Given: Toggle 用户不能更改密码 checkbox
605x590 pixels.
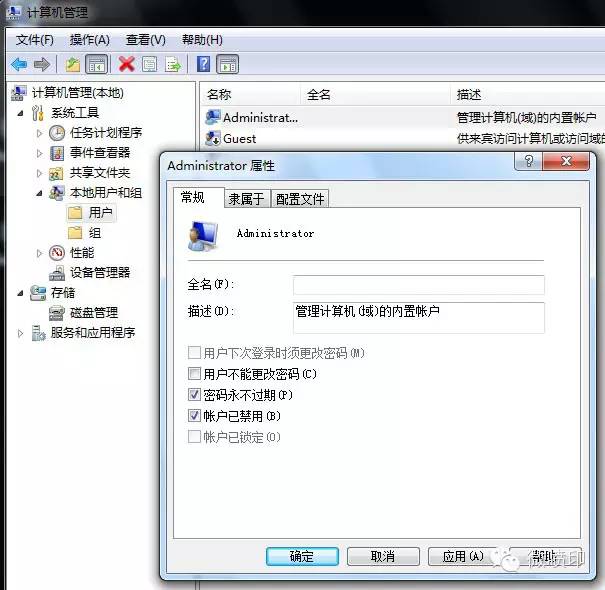Looking at the screenshot, I should coord(194,374).
